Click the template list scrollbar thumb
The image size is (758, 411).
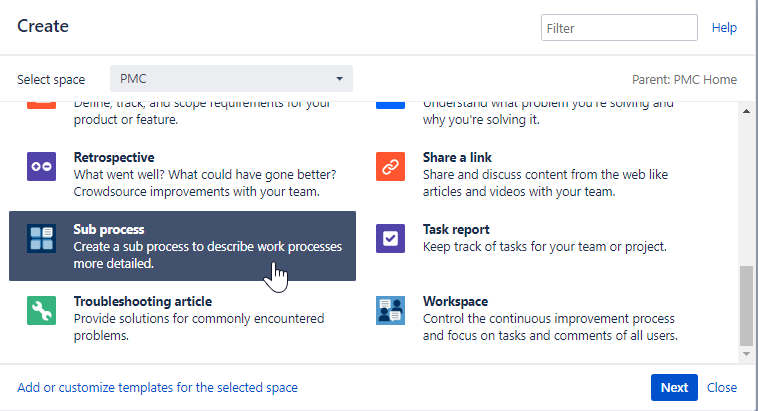pos(746,306)
